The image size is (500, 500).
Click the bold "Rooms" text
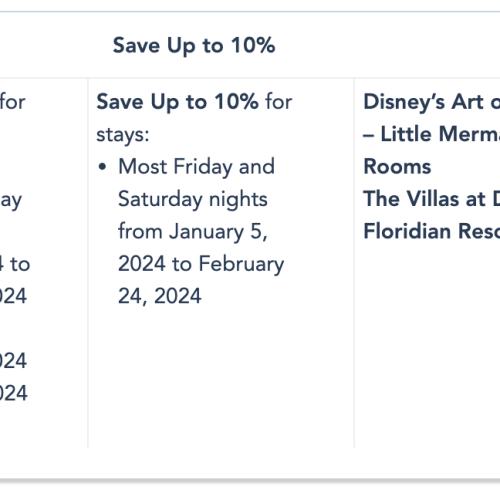coord(397,166)
